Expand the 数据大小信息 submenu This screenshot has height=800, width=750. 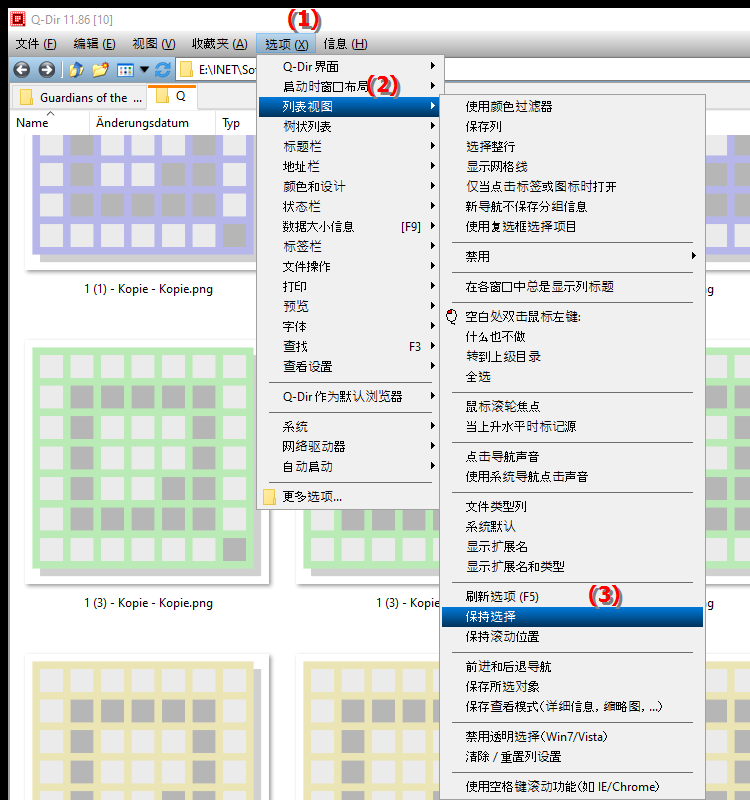[349, 227]
